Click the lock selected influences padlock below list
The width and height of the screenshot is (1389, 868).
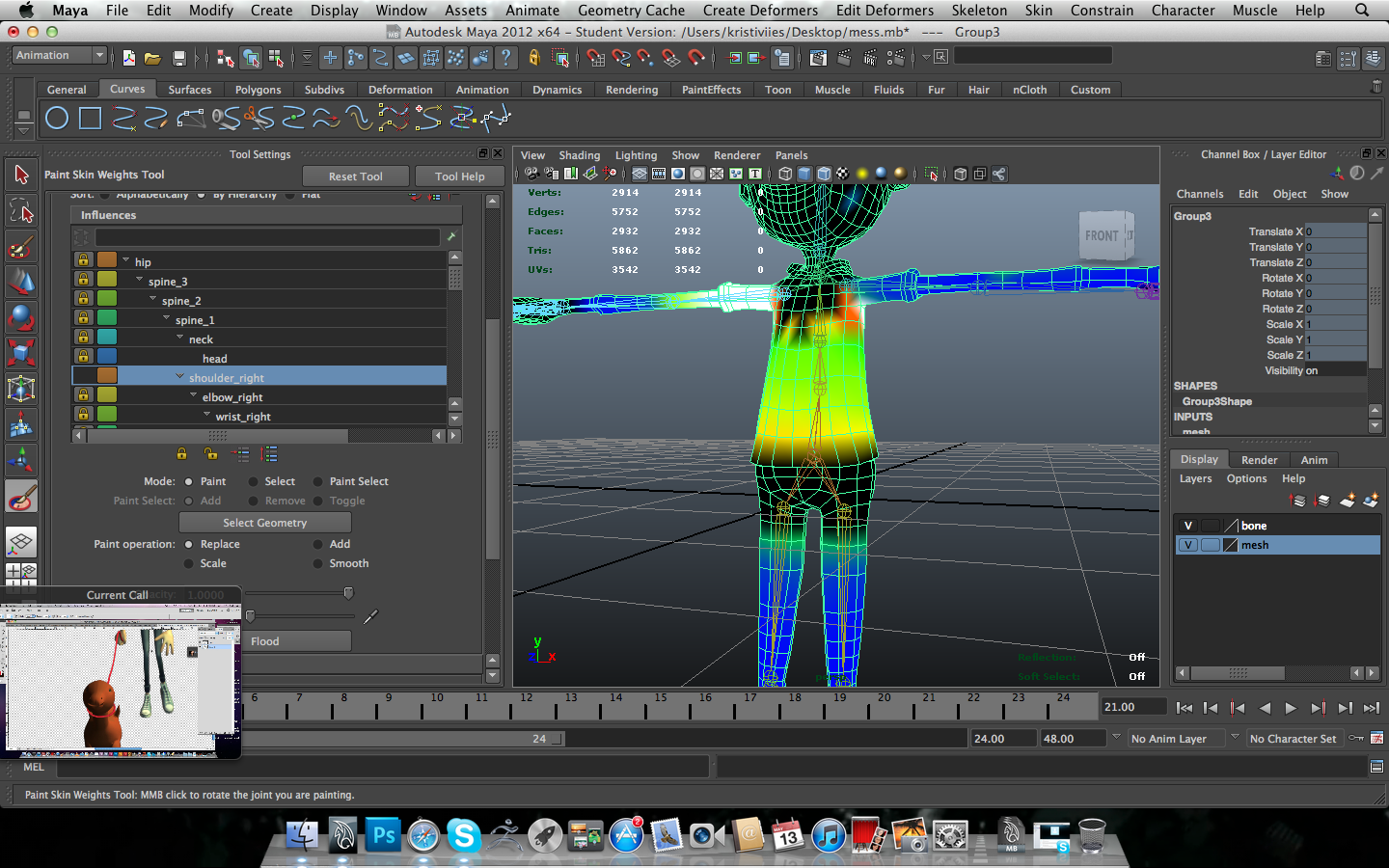point(181,453)
